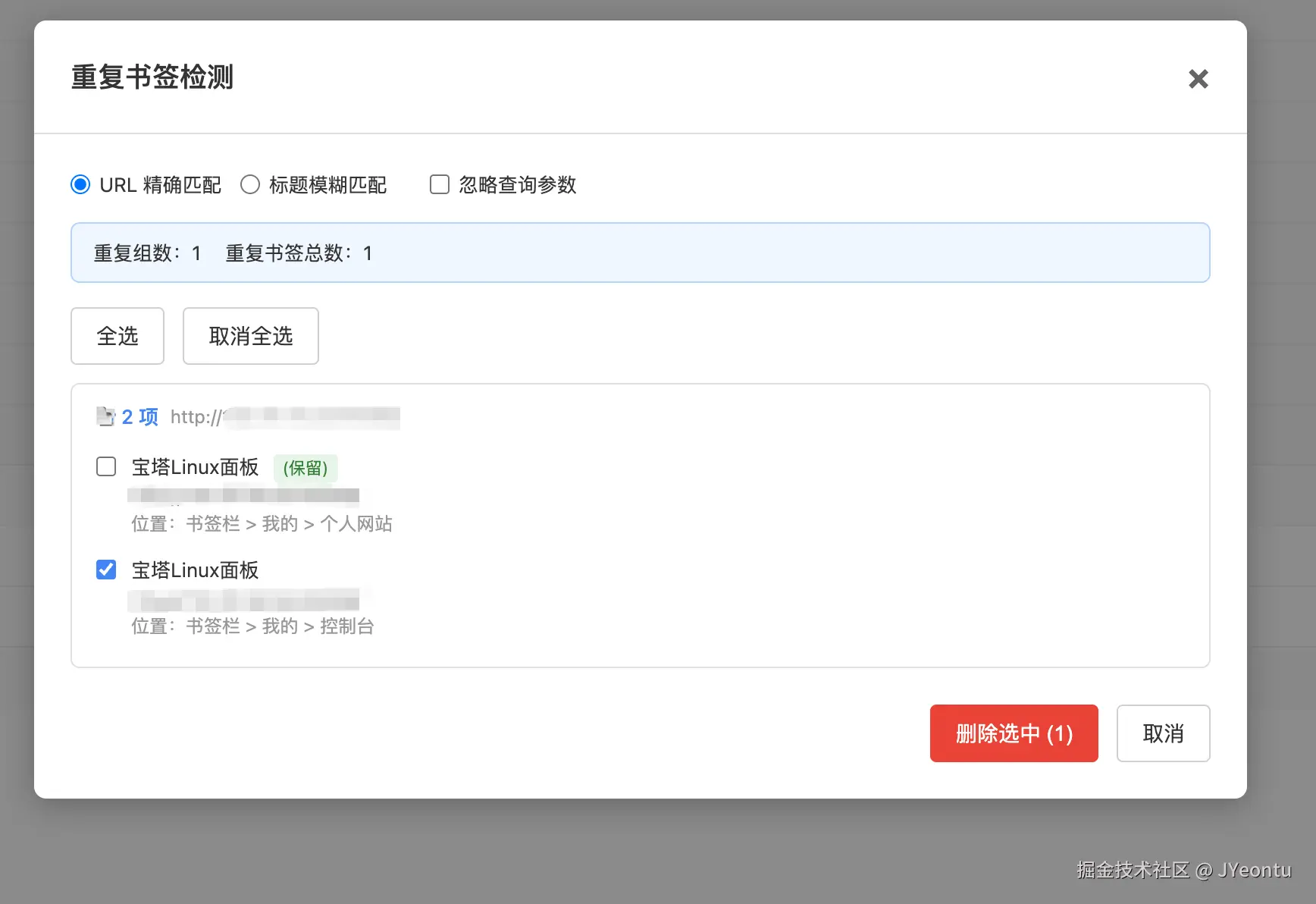Uncheck the 宝塔Linux面板 bookmark located in 控制台
Image resolution: width=1316 pixels, height=904 pixels.
[106, 570]
